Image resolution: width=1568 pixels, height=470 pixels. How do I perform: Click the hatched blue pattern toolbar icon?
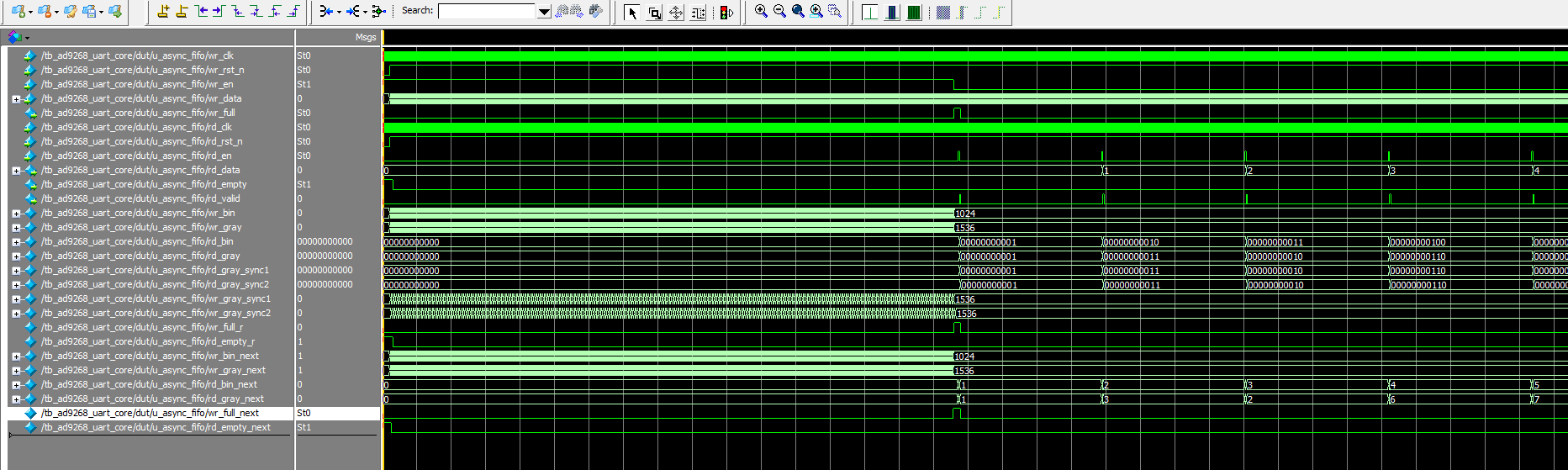tap(943, 12)
